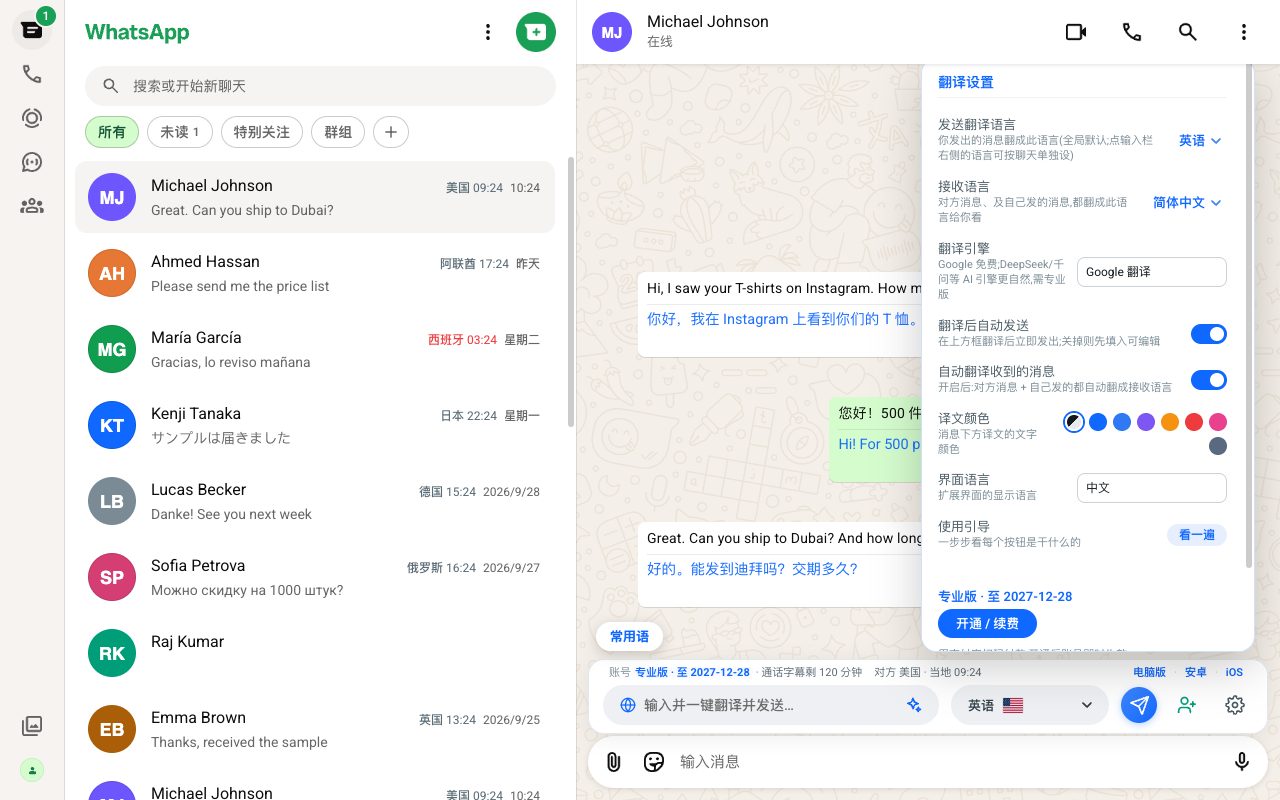Add a new chat filter with plus button

[x=391, y=132]
